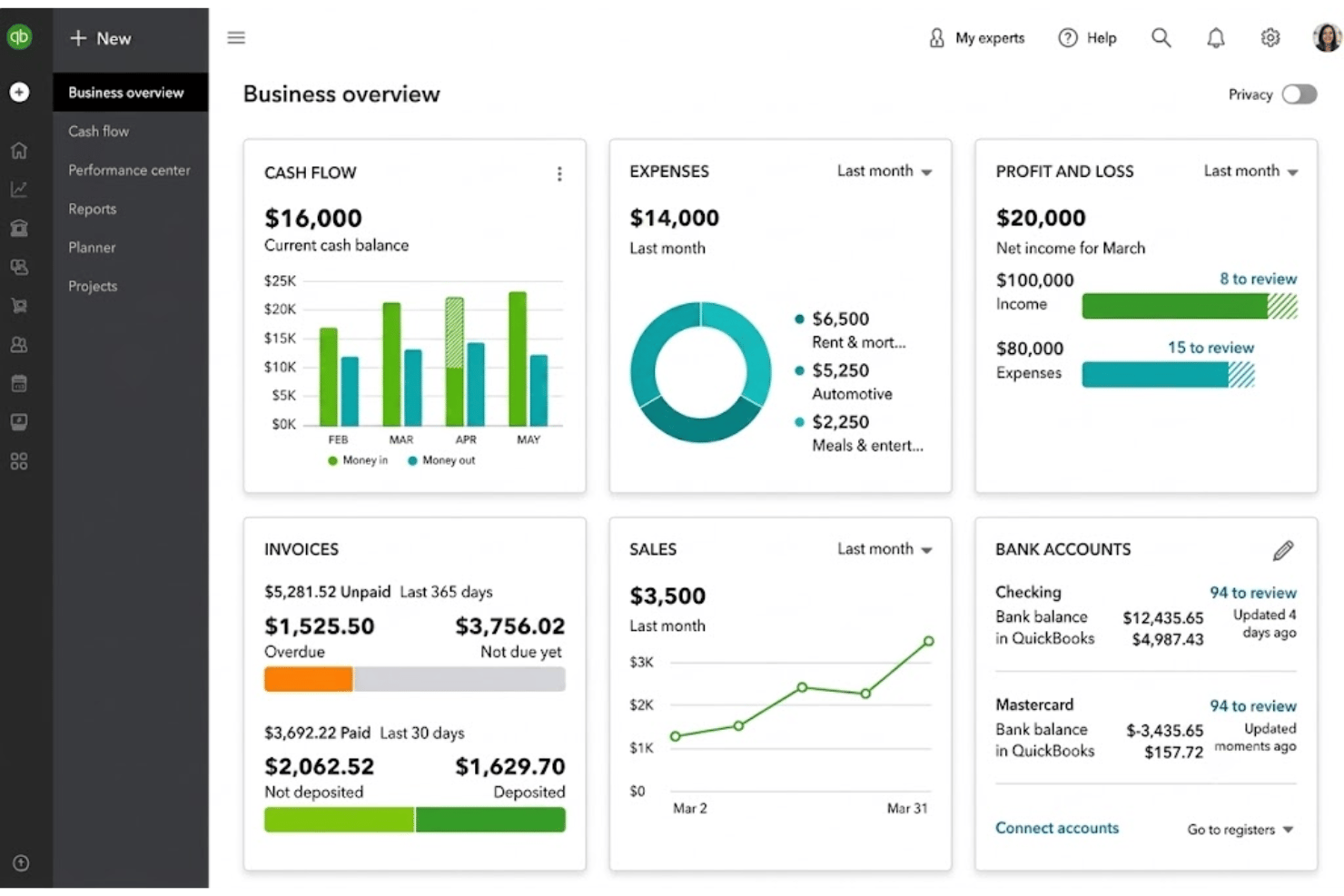Click the orange Overdue invoices bar

309,679
